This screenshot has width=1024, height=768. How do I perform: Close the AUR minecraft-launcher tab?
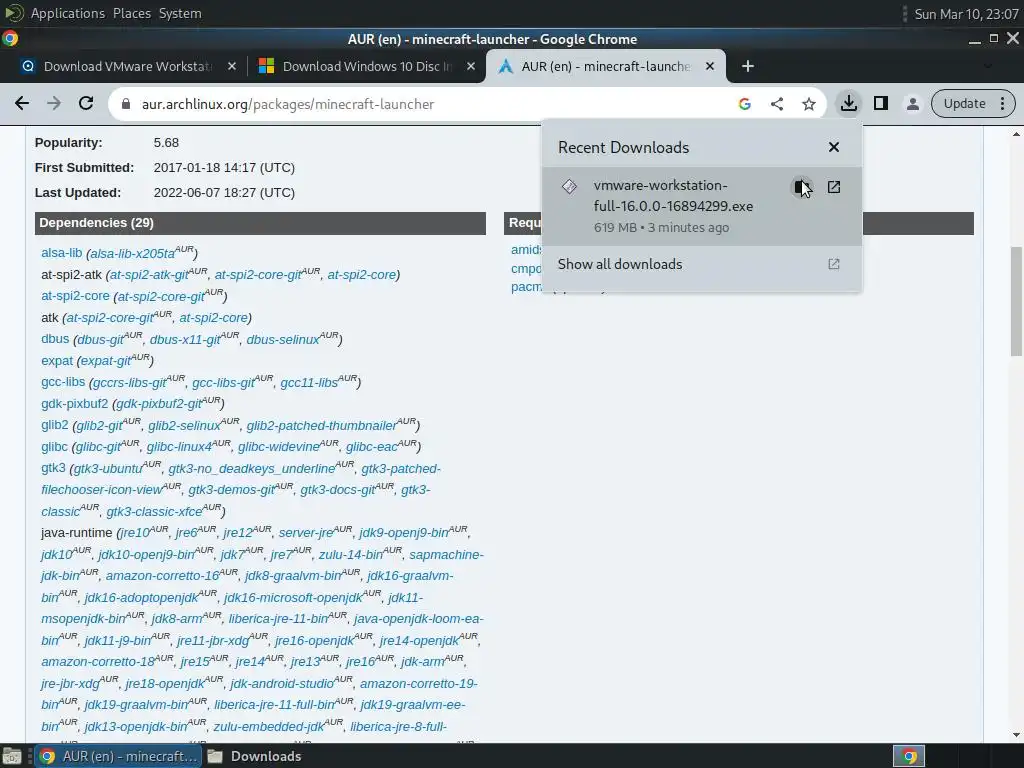pos(710,66)
